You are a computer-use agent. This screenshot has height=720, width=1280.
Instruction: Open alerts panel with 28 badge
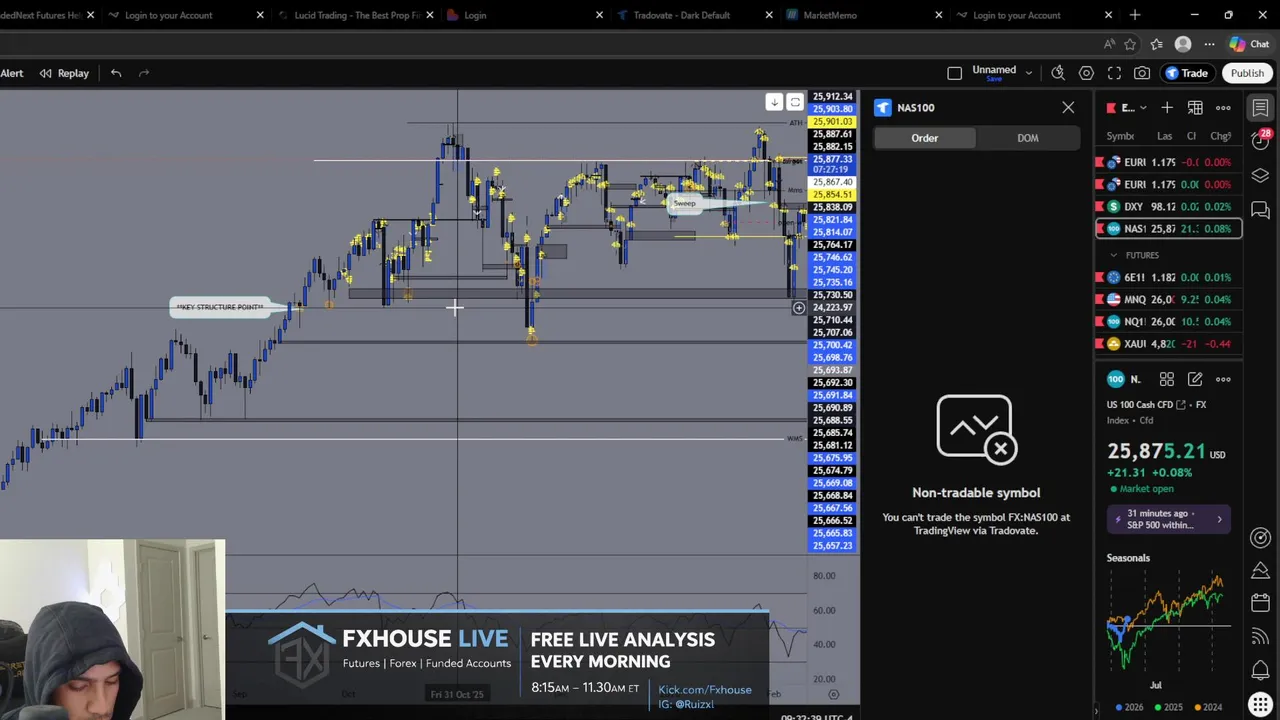point(1260,141)
